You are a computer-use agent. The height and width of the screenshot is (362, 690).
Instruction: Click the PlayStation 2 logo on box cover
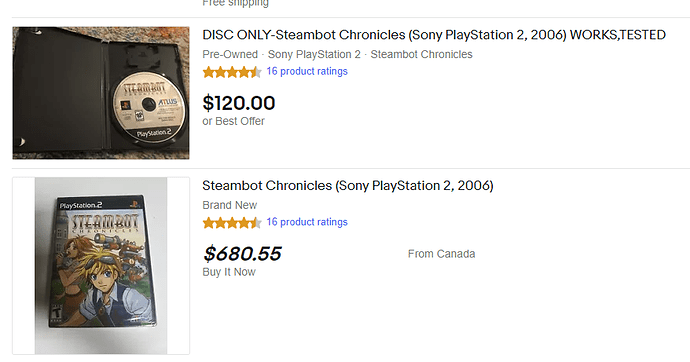(x=81, y=205)
